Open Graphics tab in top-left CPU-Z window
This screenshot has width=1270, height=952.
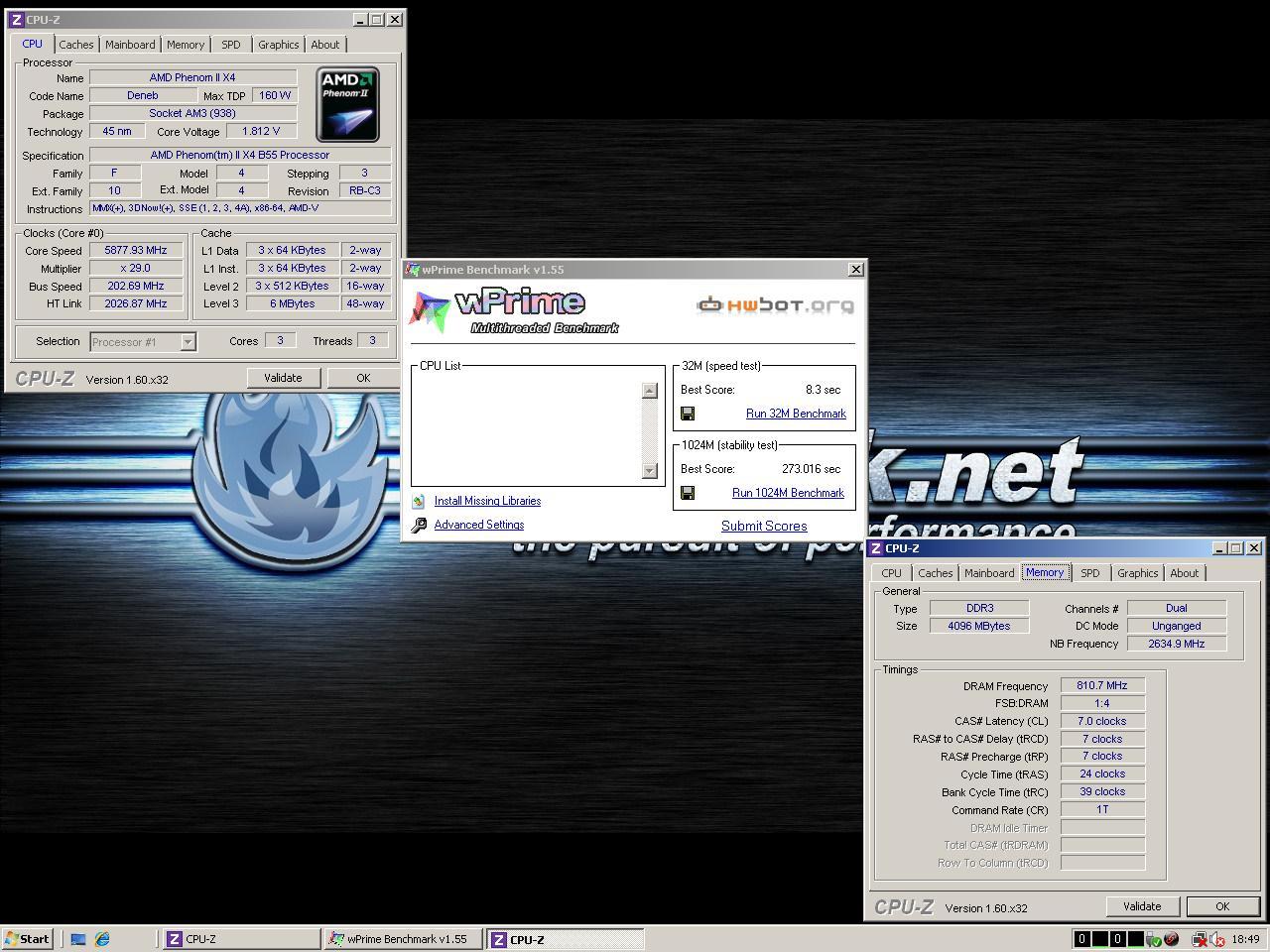pyautogui.click(x=279, y=45)
